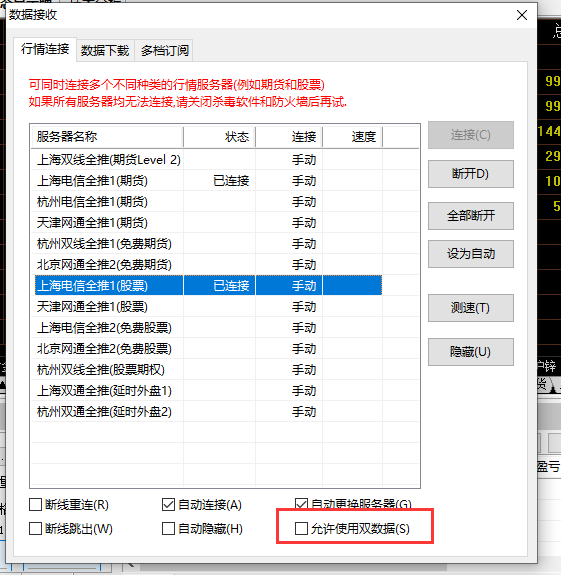Click the 隐藏(U) button
Screen dimensions: 561x575
470,352
